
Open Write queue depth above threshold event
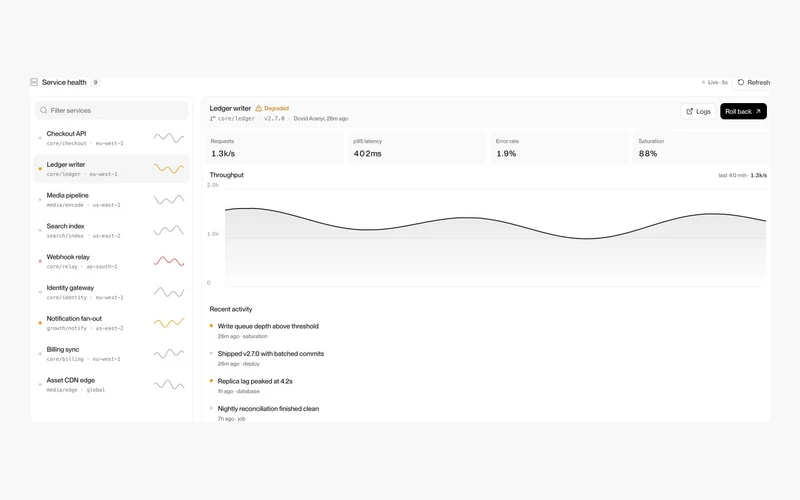tap(268, 326)
